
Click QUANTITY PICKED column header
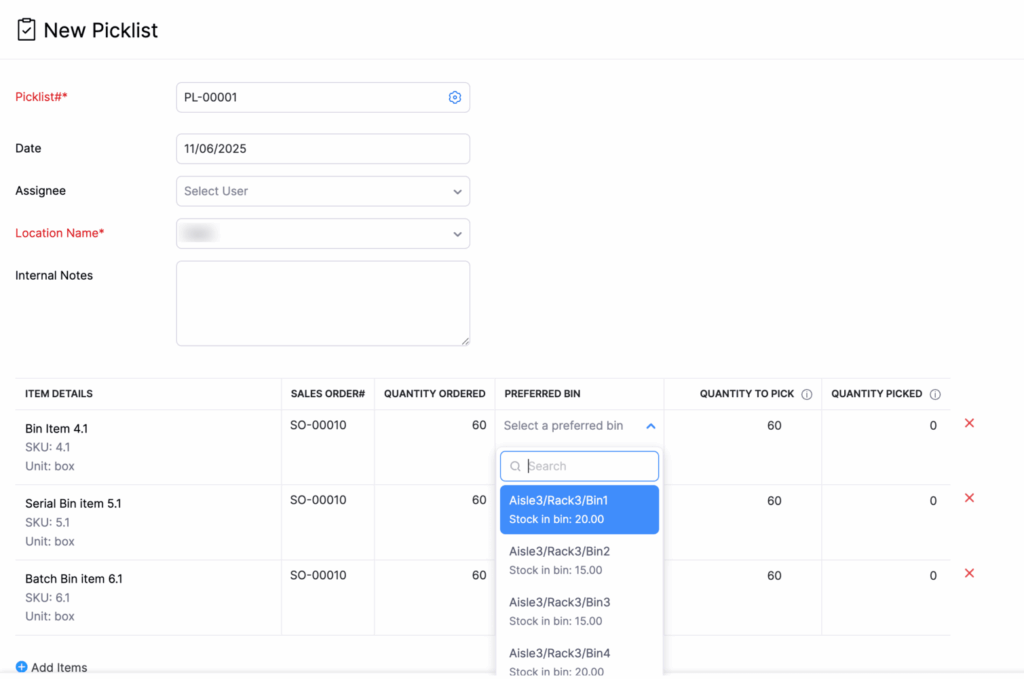pos(876,394)
